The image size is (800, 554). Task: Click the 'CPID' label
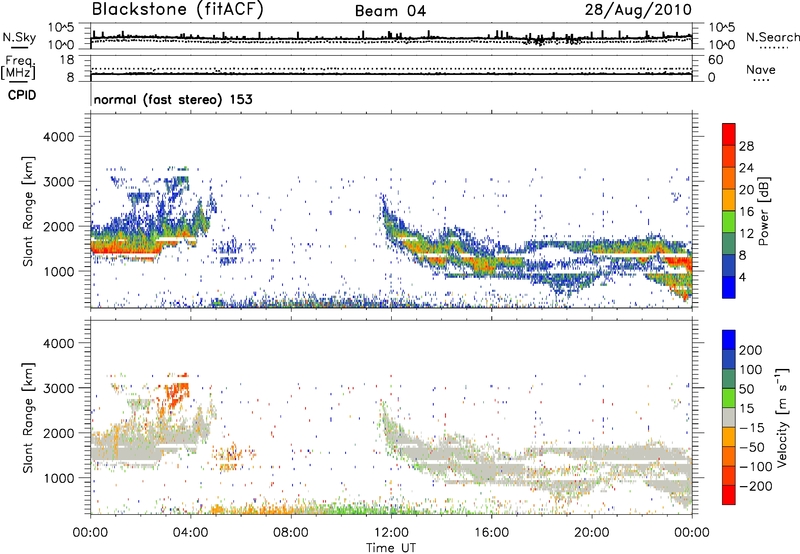[22, 95]
